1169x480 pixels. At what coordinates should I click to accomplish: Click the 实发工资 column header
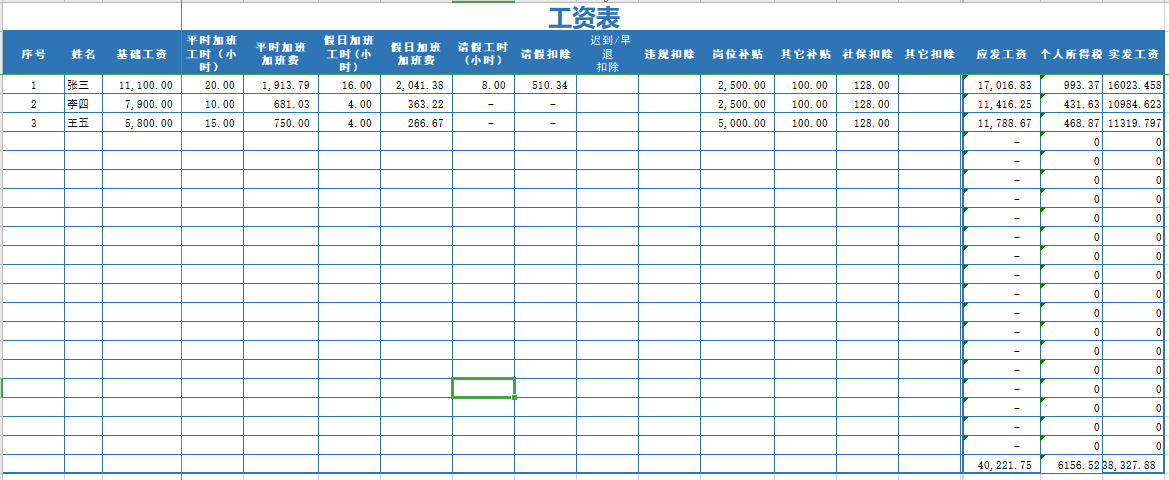(x=1135, y=54)
